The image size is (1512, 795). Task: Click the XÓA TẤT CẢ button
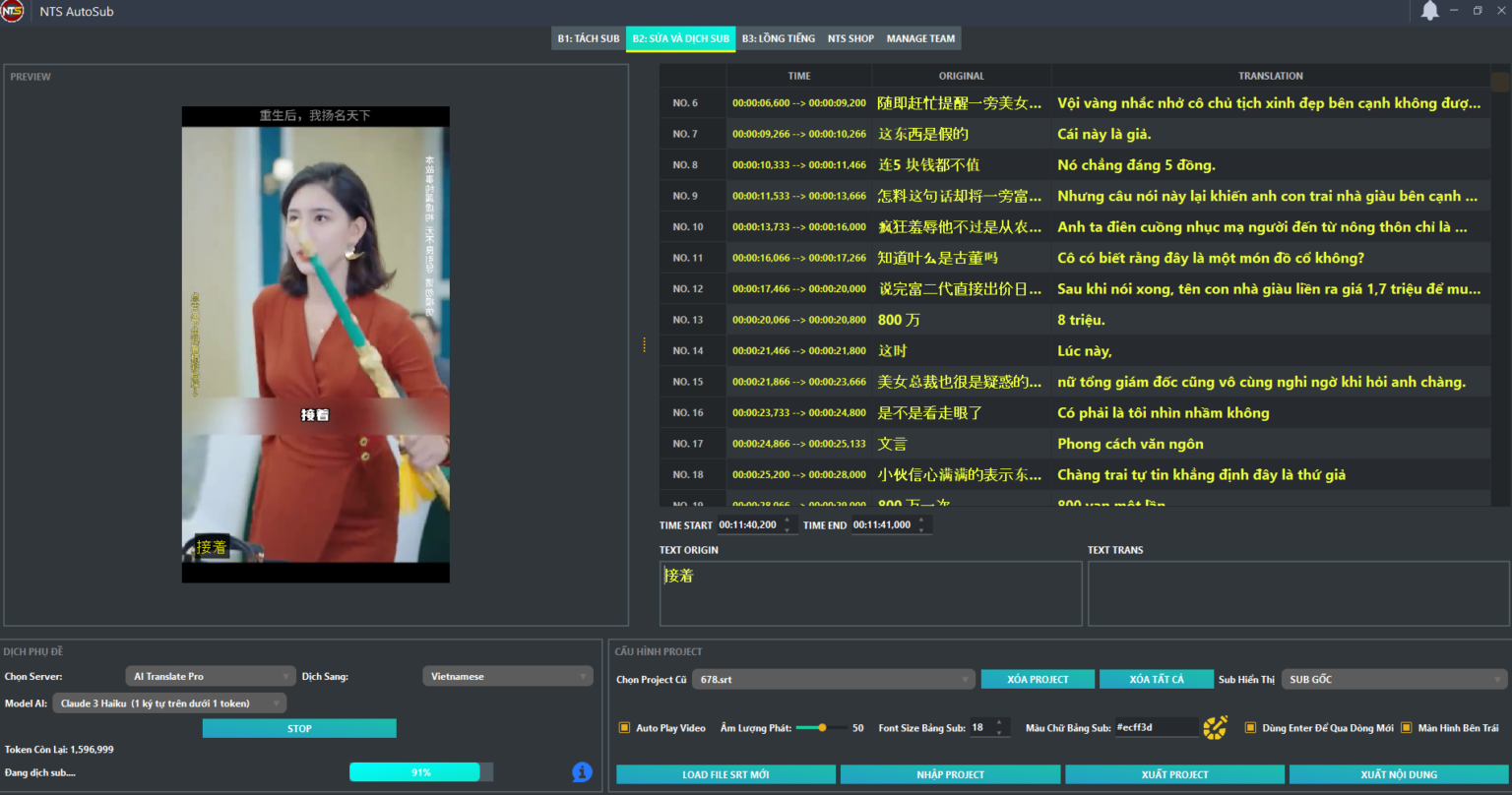click(x=1157, y=679)
